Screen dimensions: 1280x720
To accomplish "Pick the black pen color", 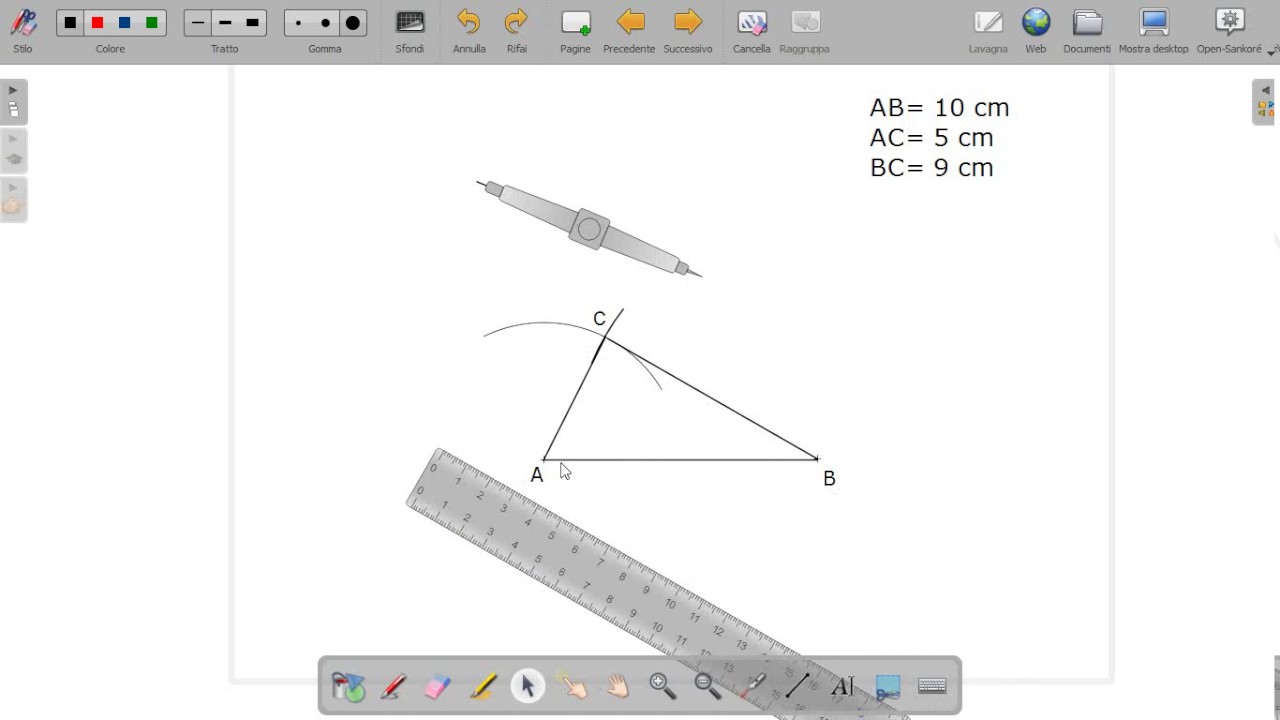I will (70, 23).
